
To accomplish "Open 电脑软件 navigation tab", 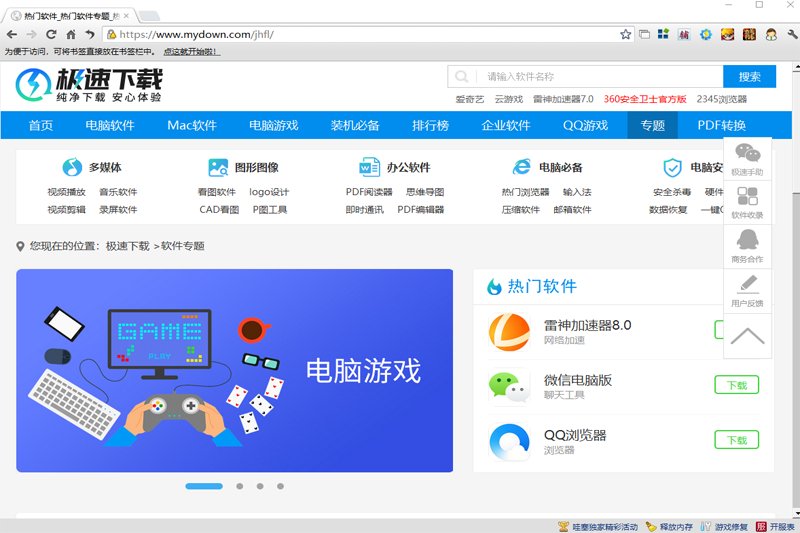I will (x=110, y=125).
